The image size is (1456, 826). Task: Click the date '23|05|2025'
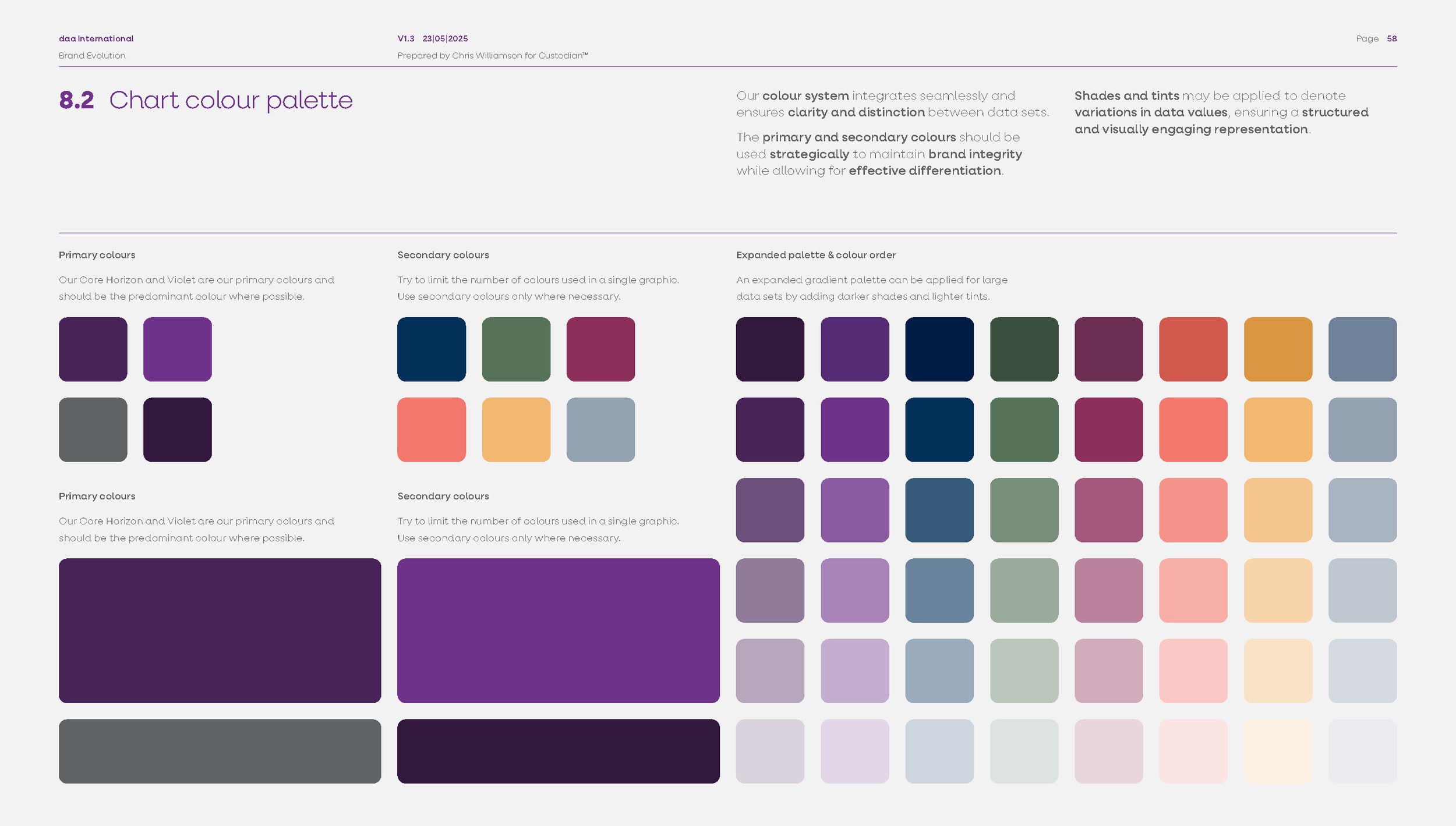[x=445, y=38]
